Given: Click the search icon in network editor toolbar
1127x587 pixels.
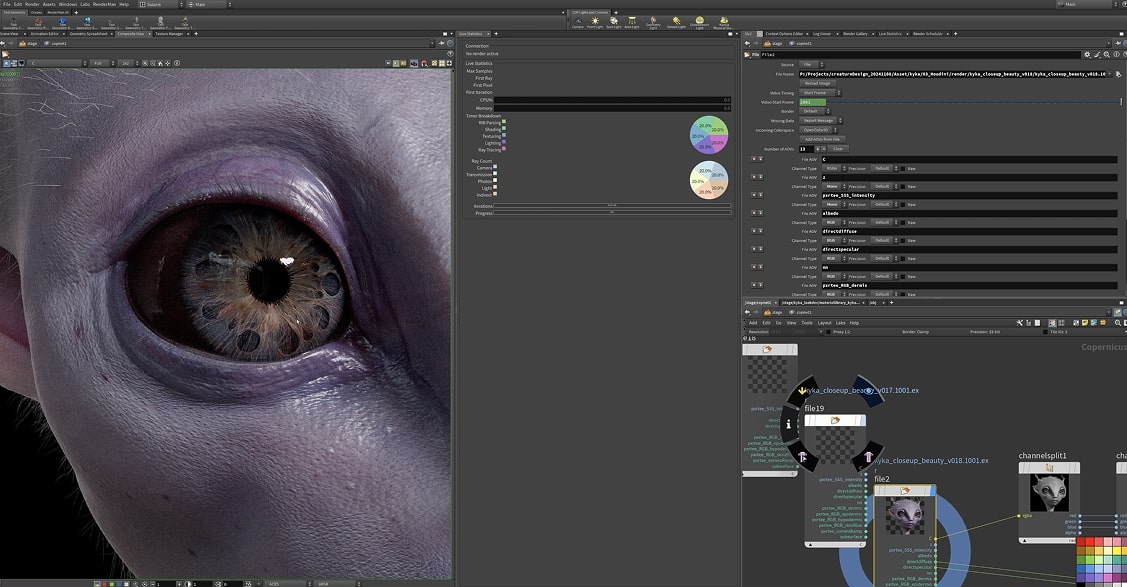Looking at the screenshot, I should 1118,323.
